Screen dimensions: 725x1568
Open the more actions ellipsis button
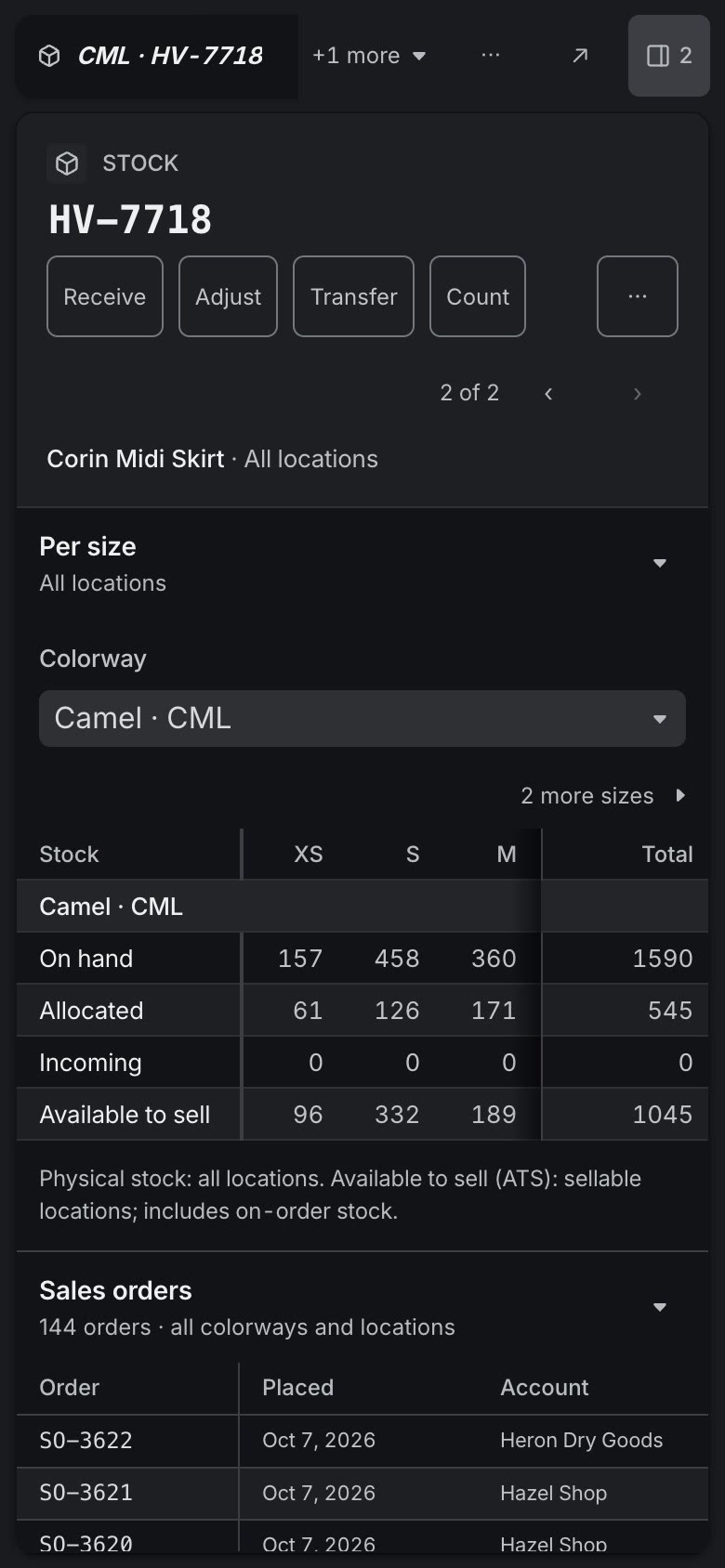[x=638, y=296]
